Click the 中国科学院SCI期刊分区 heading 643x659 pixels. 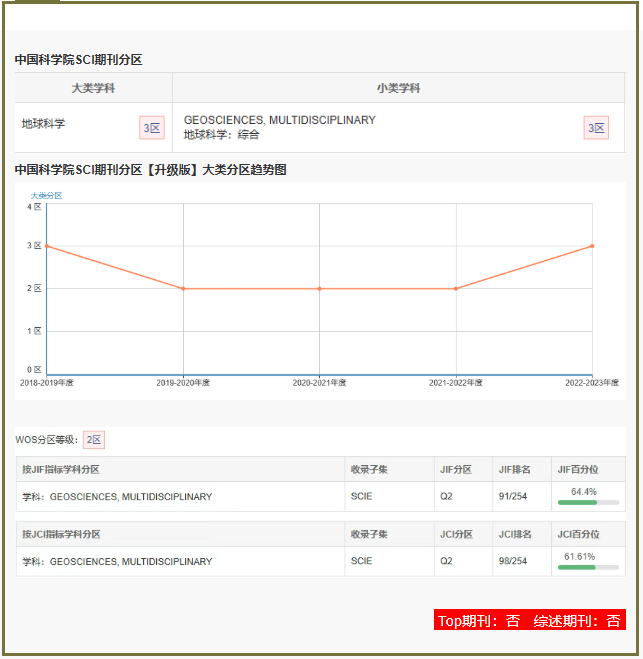(x=79, y=60)
